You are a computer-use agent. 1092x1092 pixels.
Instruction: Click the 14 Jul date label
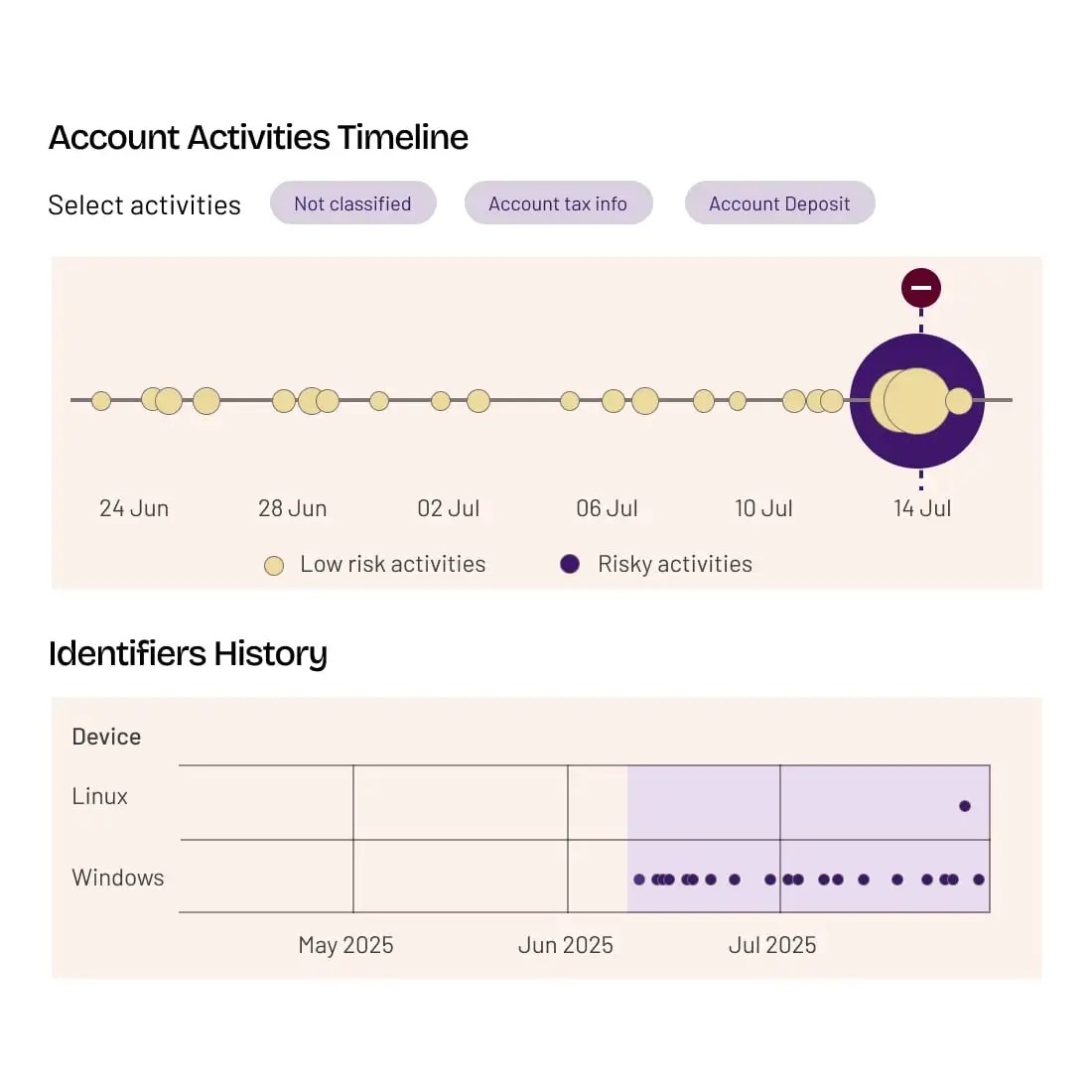click(922, 508)
